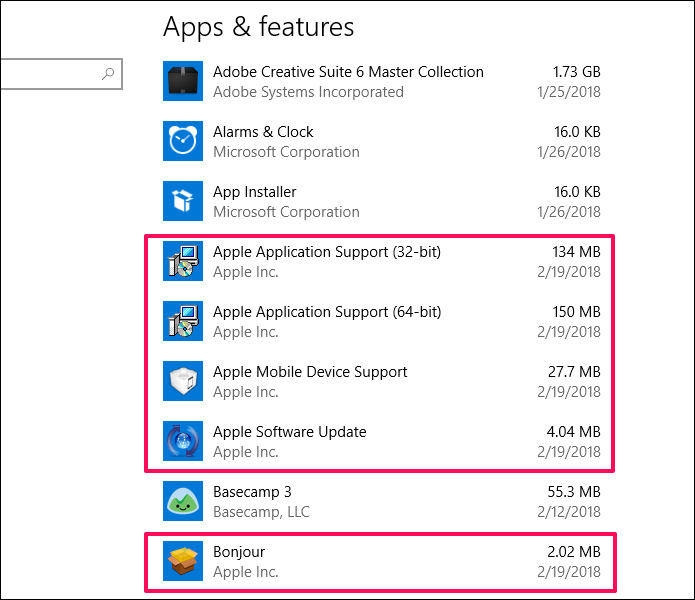Click the 2.02 MB size value
This screenshot has height=600, width=695.
pos(574,552)
